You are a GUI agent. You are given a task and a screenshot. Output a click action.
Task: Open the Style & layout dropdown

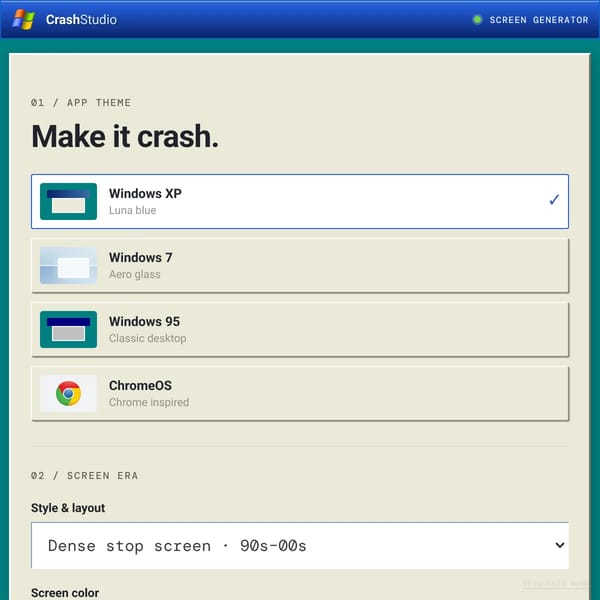(x=300, y=545)
